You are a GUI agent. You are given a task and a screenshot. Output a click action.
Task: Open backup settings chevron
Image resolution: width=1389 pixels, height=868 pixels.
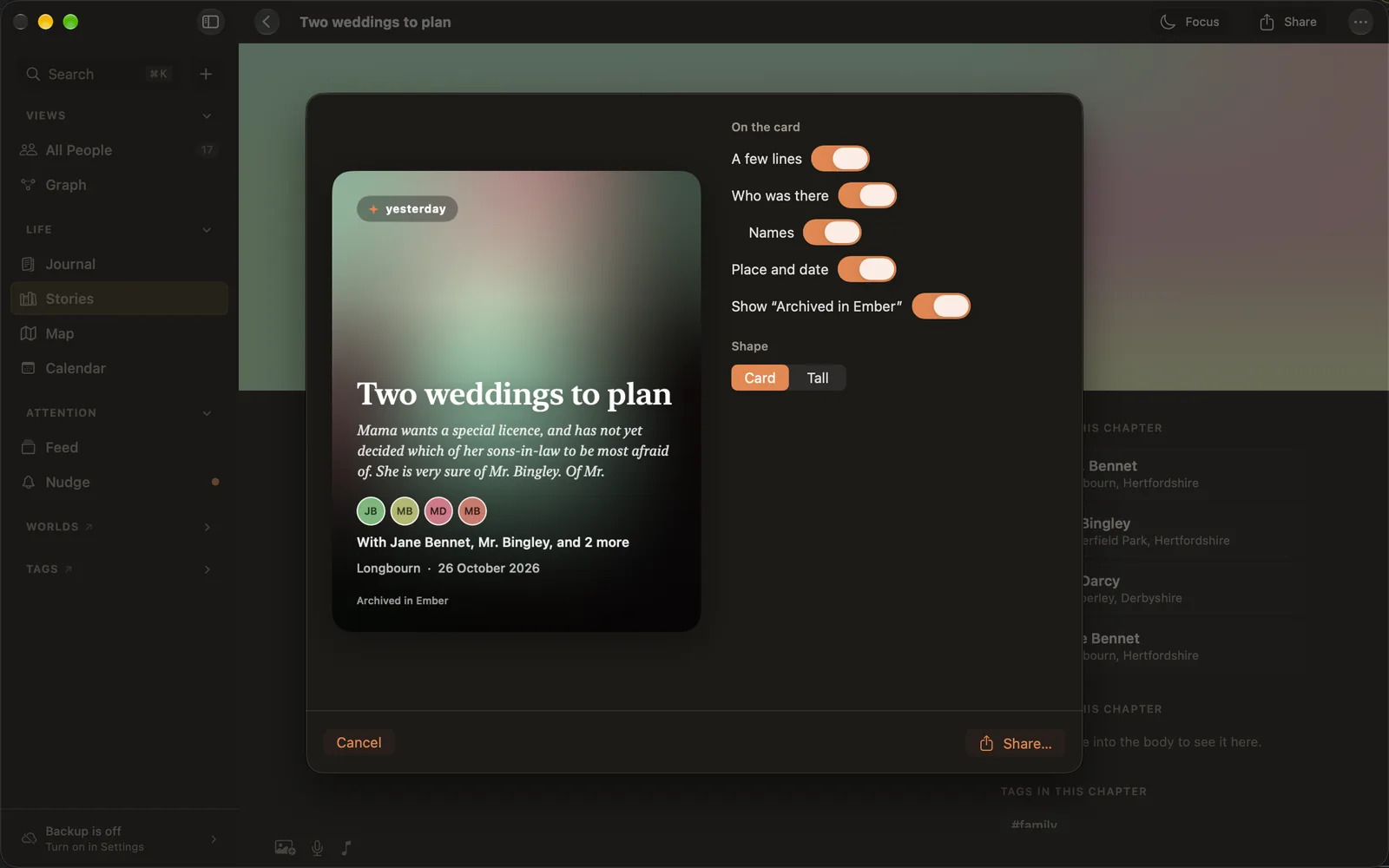tap(214, 838)
